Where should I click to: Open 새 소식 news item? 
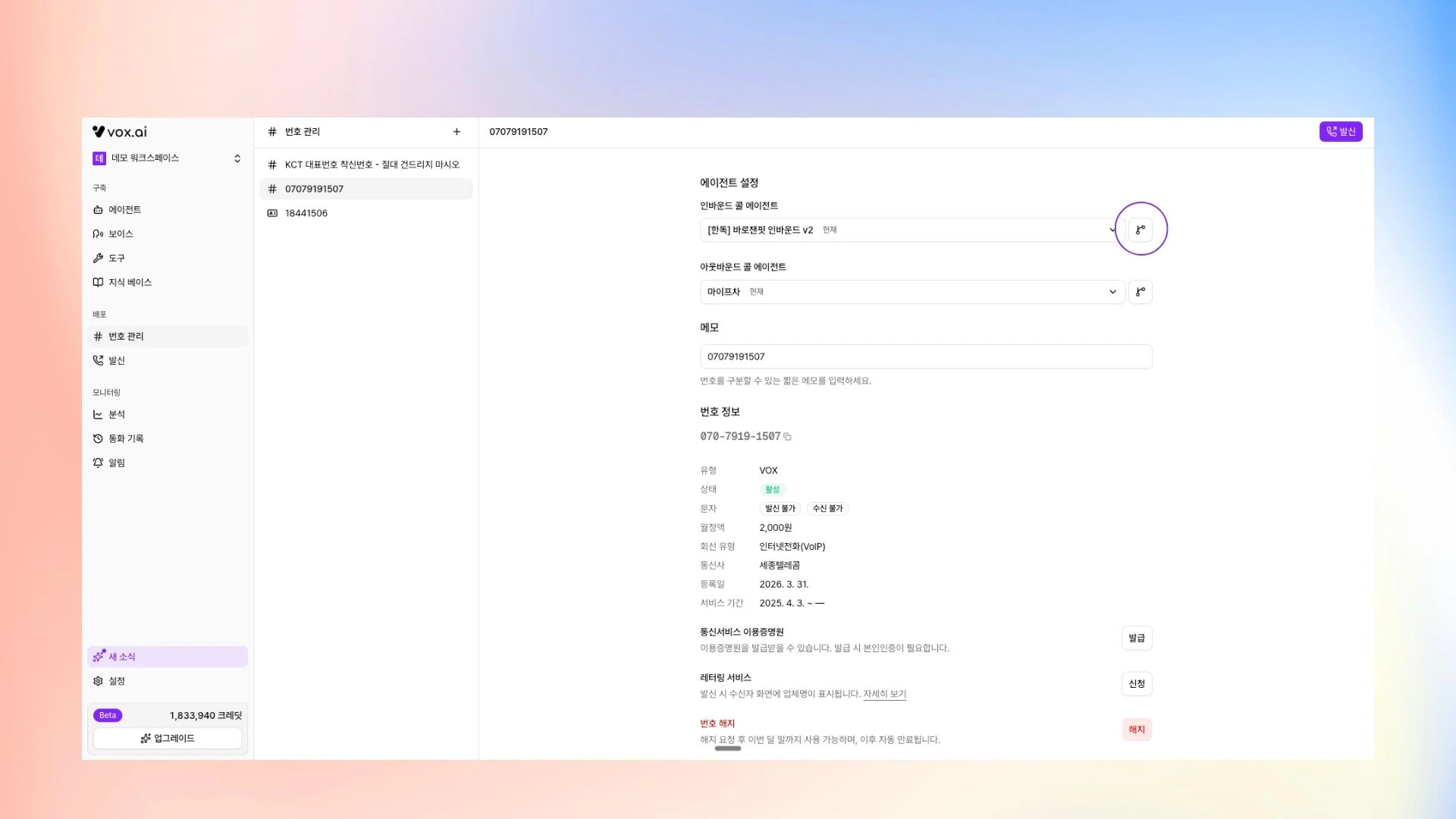coord(167,657)
